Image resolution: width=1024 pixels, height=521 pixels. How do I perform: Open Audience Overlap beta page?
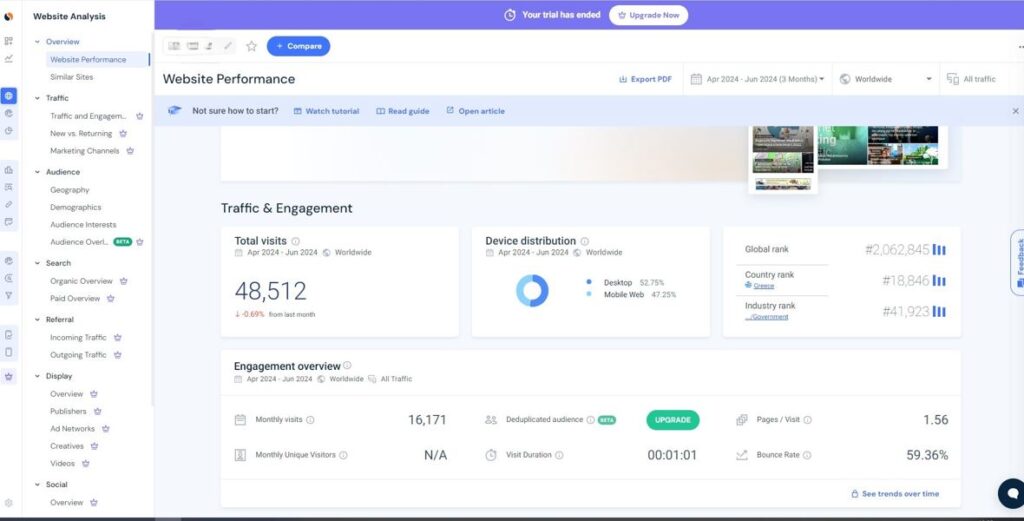80,242
